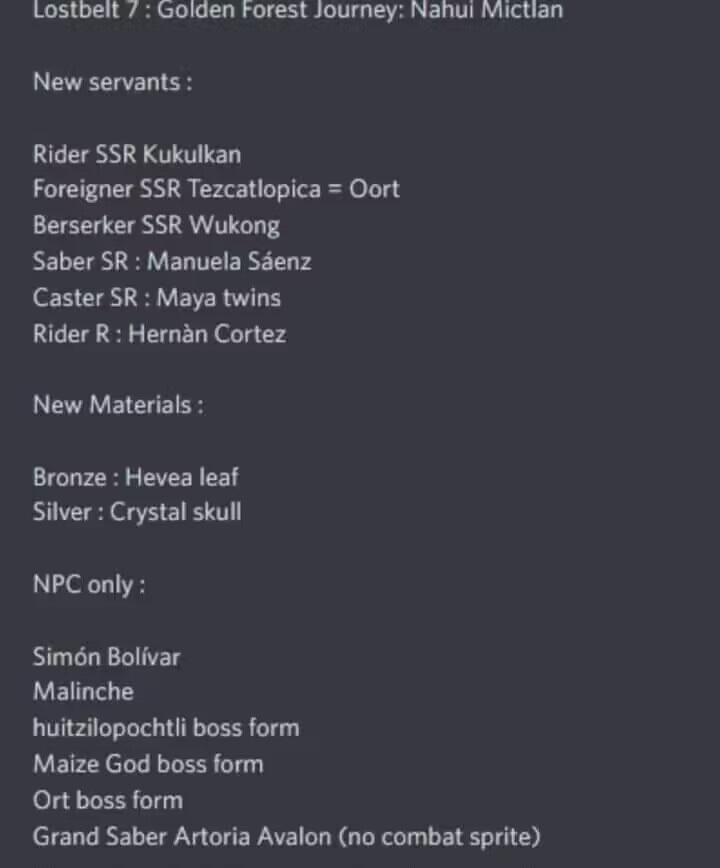This screenshot has height=868, width=720.
Task: Click the 'Malinche' text
Action: 84,692
